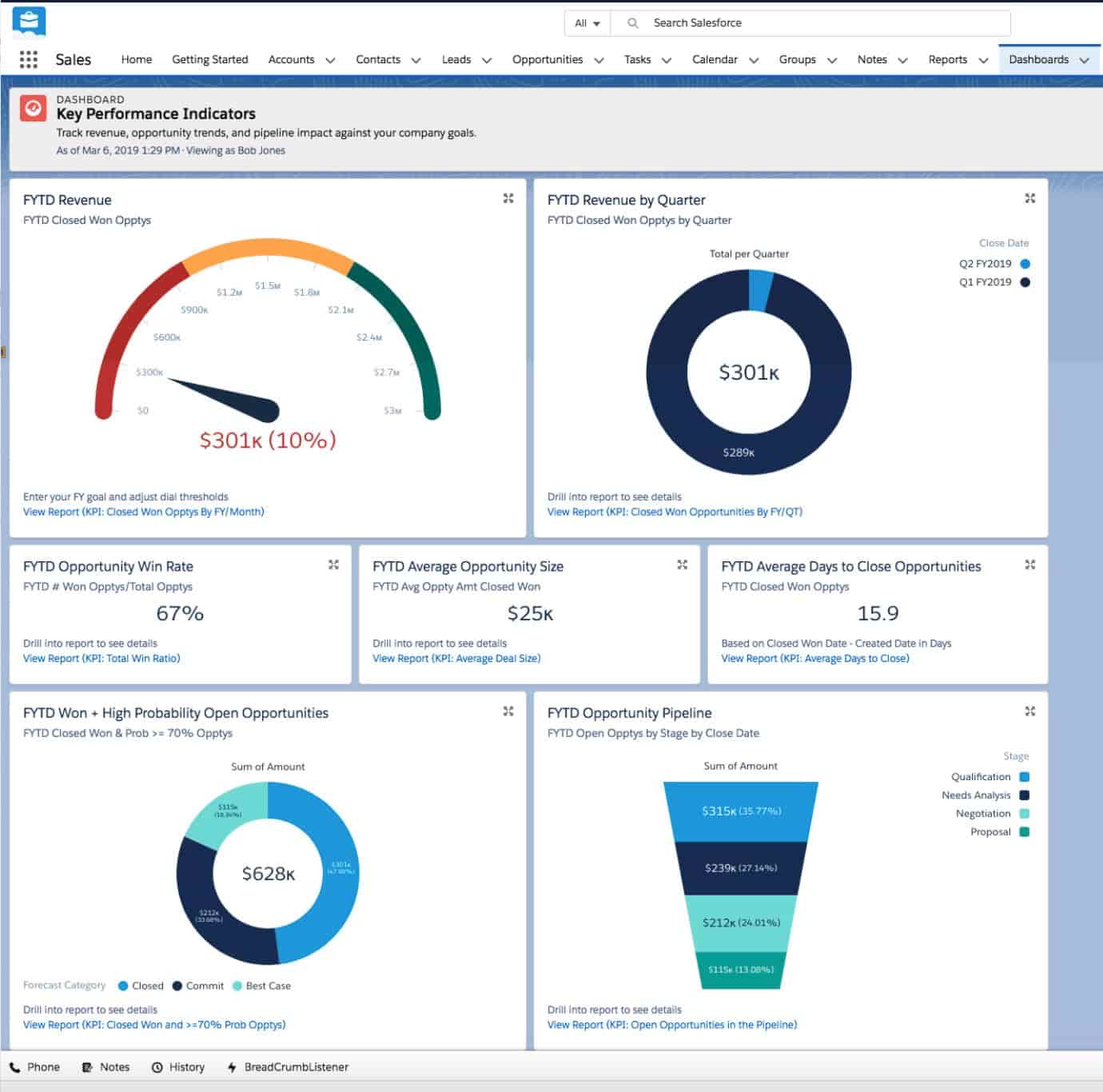The image size is (1103, 1092).
Task: Expand the Opportunities menu chevron
Action: (x=599, y=60)
